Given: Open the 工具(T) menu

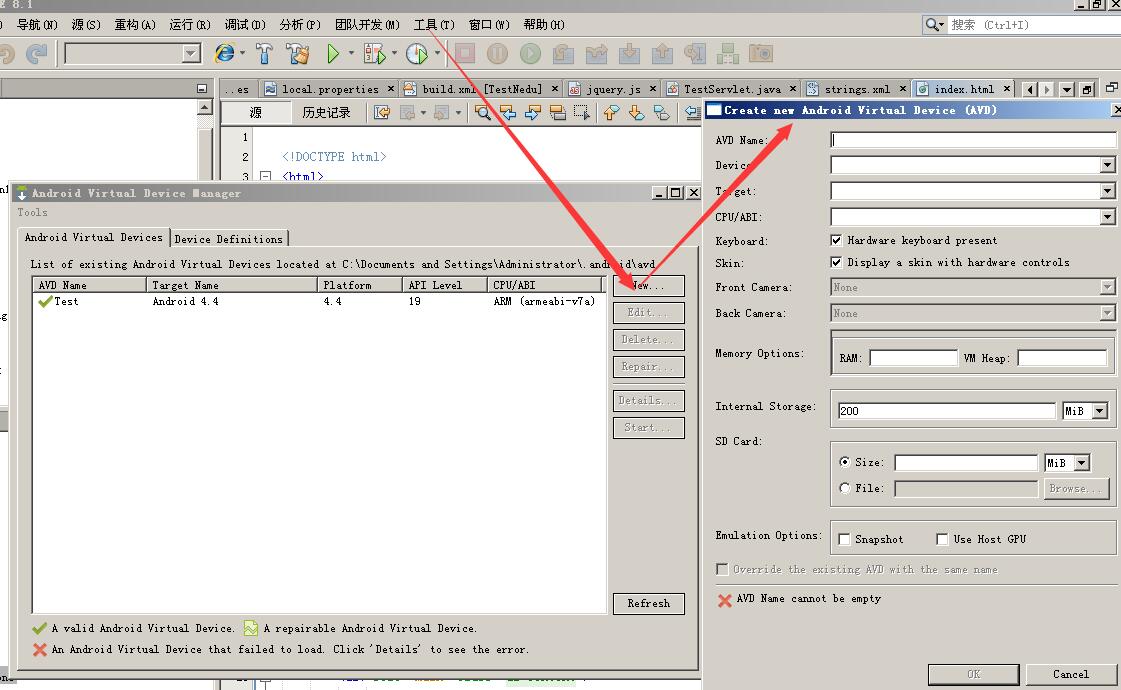Looking at the screenshot, I should 434,25.
